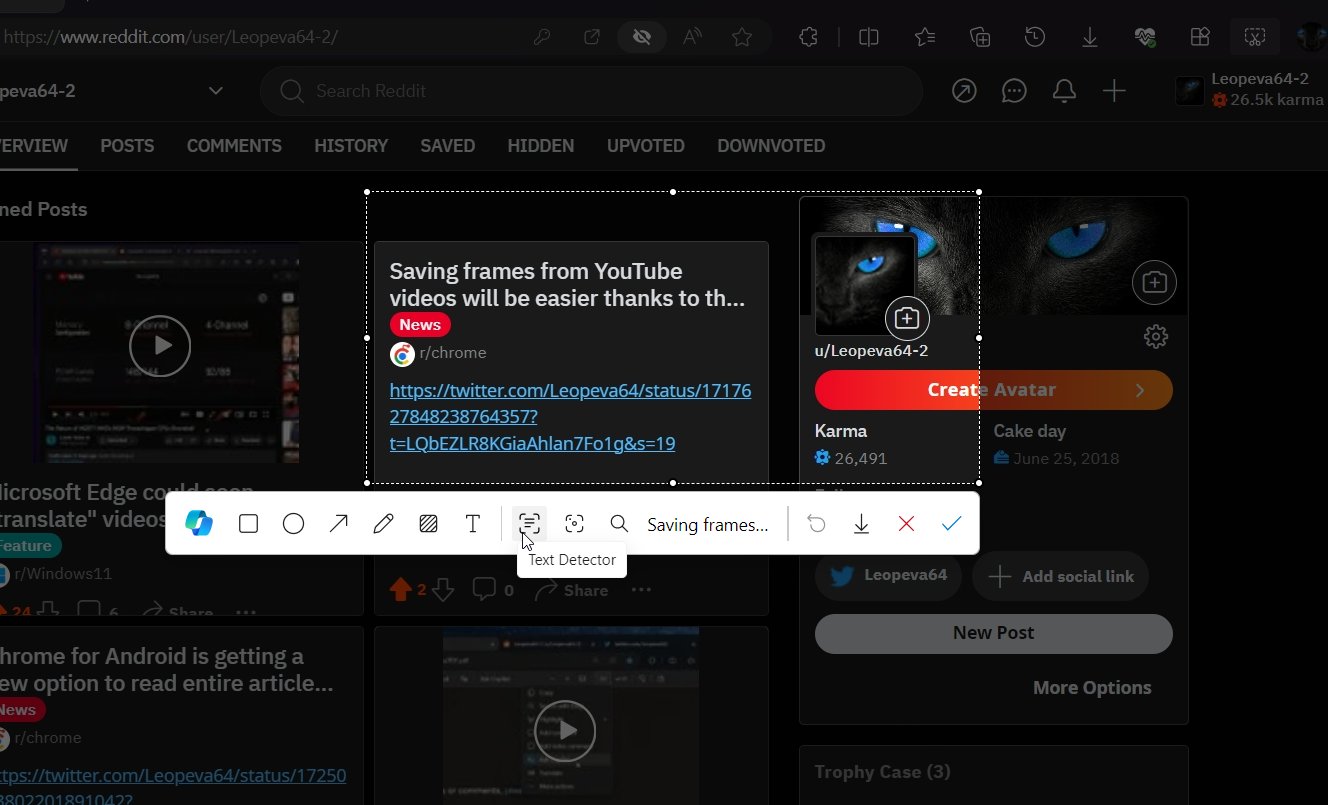The image size is (1328, 805).
Task: Choose the arrow annotation tool
Action: [x=339, y=523]
